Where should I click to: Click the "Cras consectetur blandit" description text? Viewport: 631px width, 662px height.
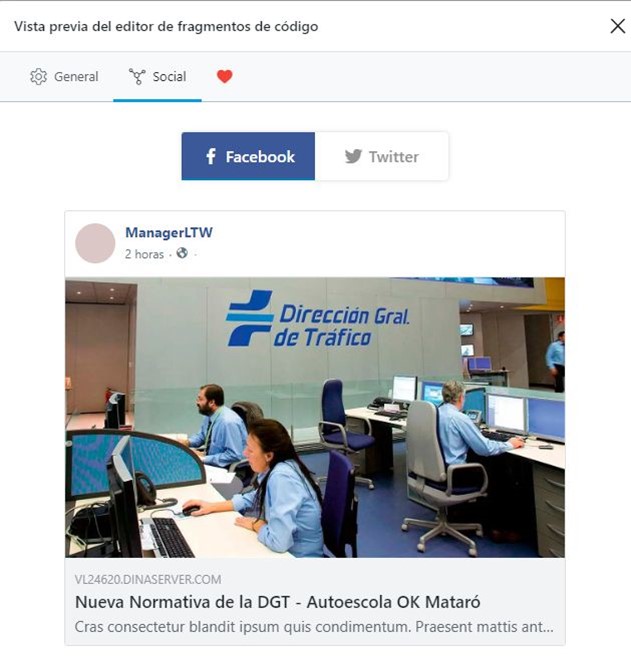click(314, 627)
